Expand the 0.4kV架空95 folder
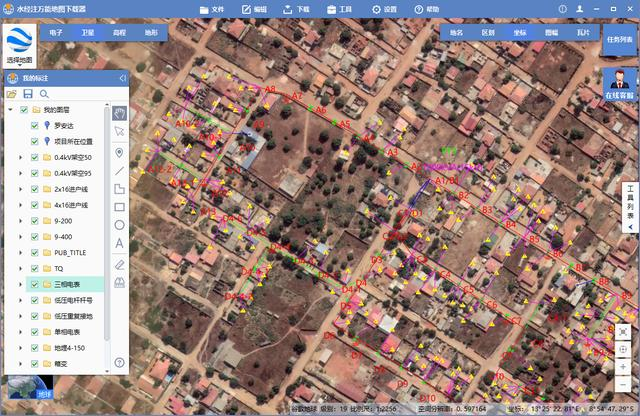Viewport: 640px width, 416px height. coord(20,173)
